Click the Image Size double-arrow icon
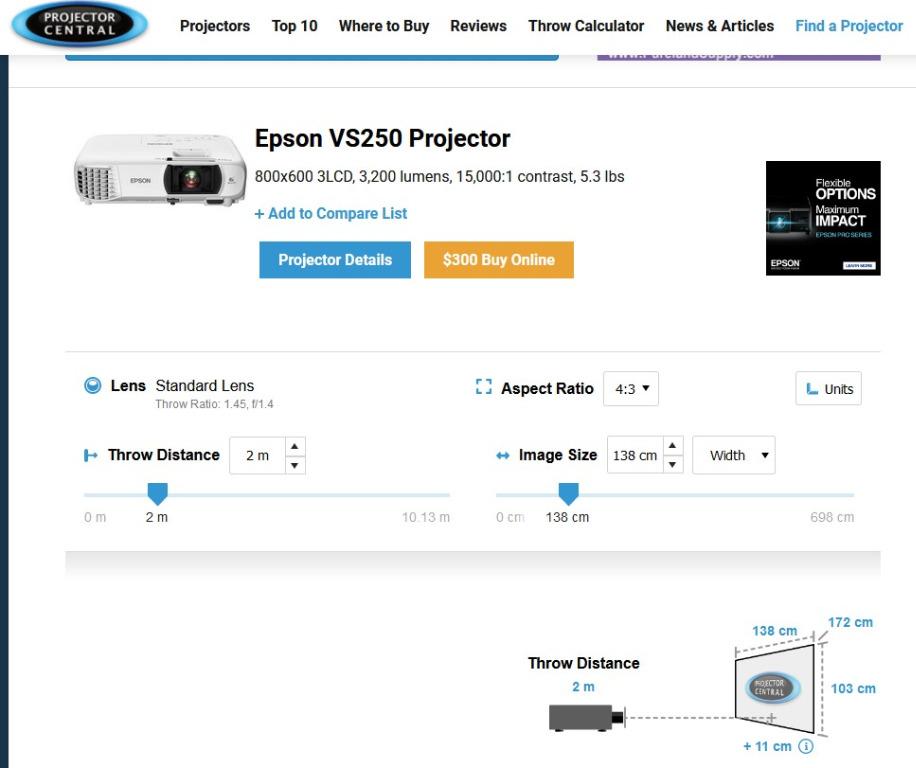 click(x=503, y=456)
